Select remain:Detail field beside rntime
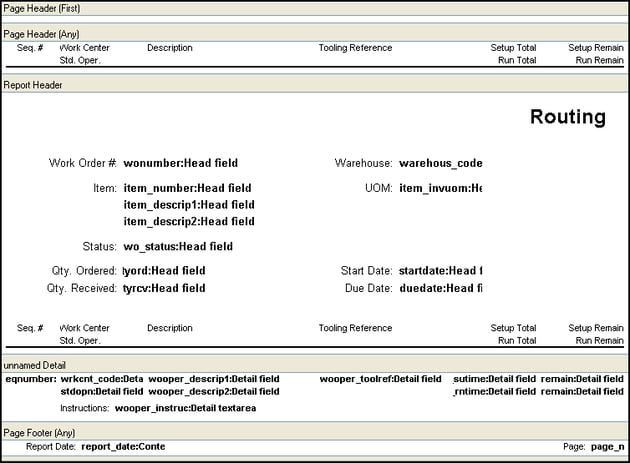The height and width of the screenshot is (463, 630). coord(582,391)
